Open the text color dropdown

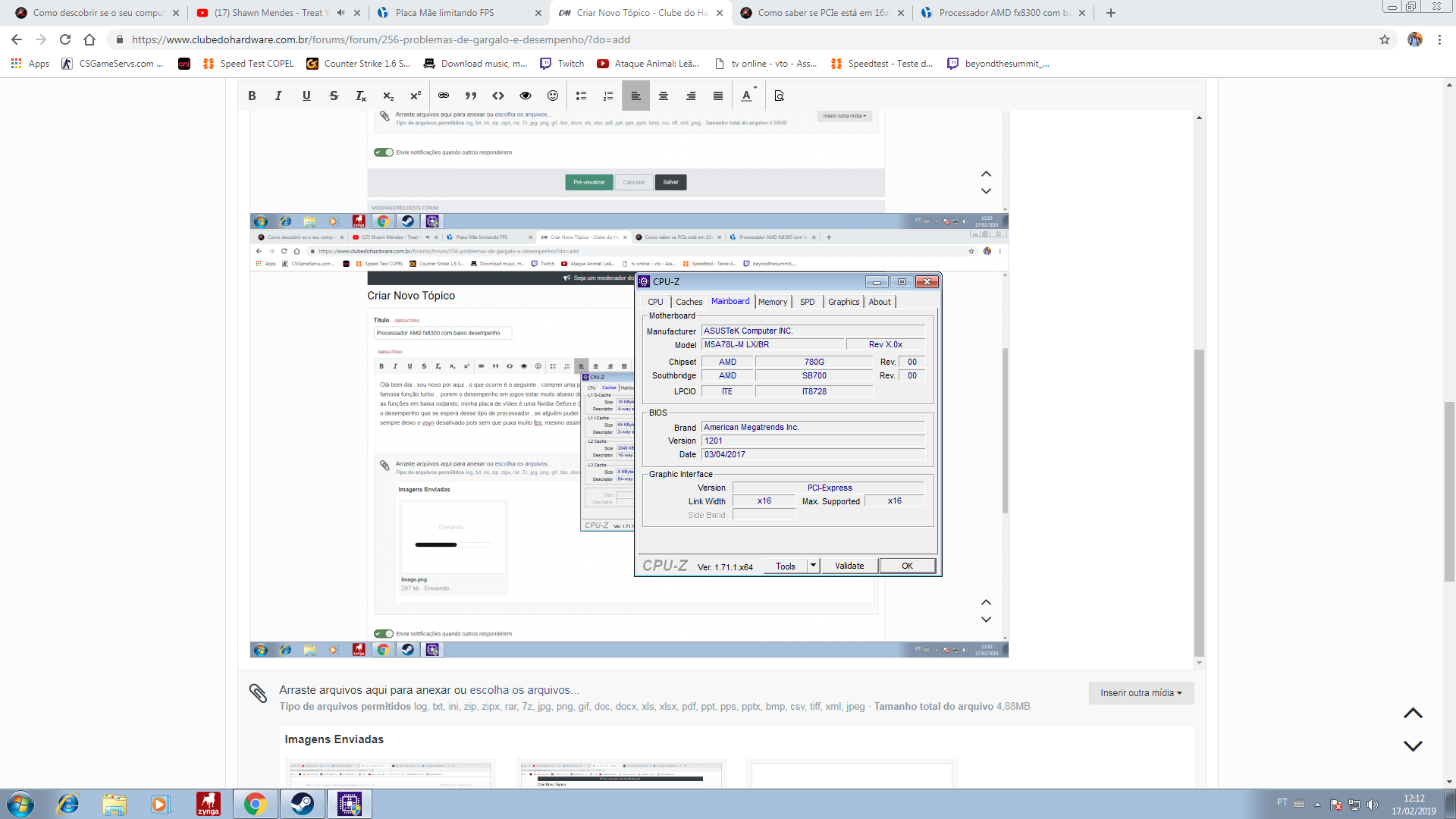748,96
